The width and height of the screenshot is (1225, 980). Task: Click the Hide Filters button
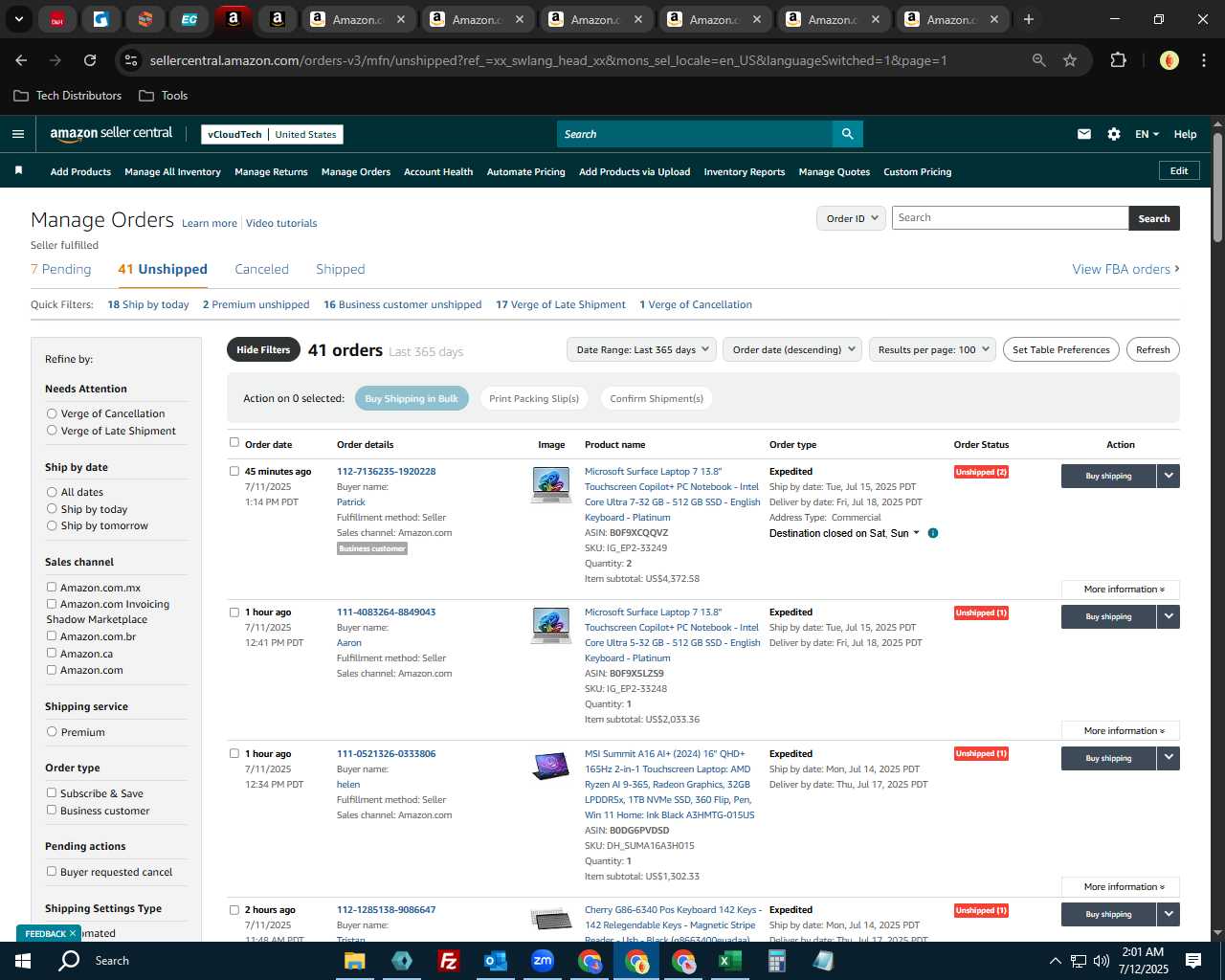point(263,349)
